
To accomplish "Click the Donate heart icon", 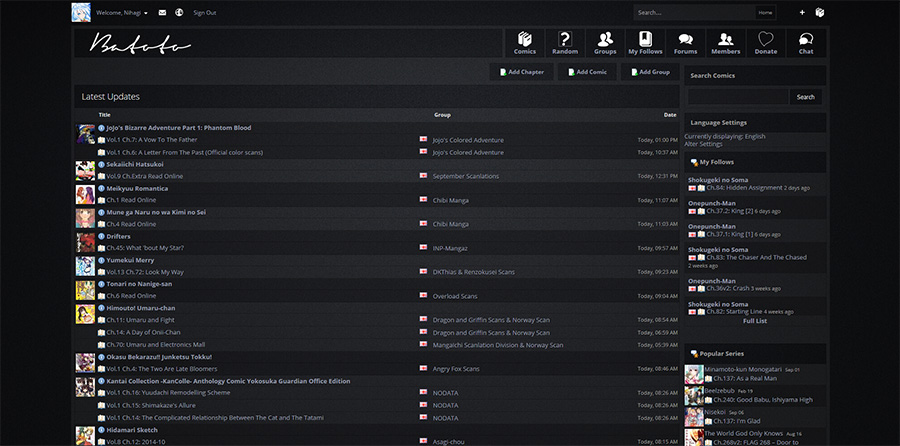I will click(x=766, y=42).
